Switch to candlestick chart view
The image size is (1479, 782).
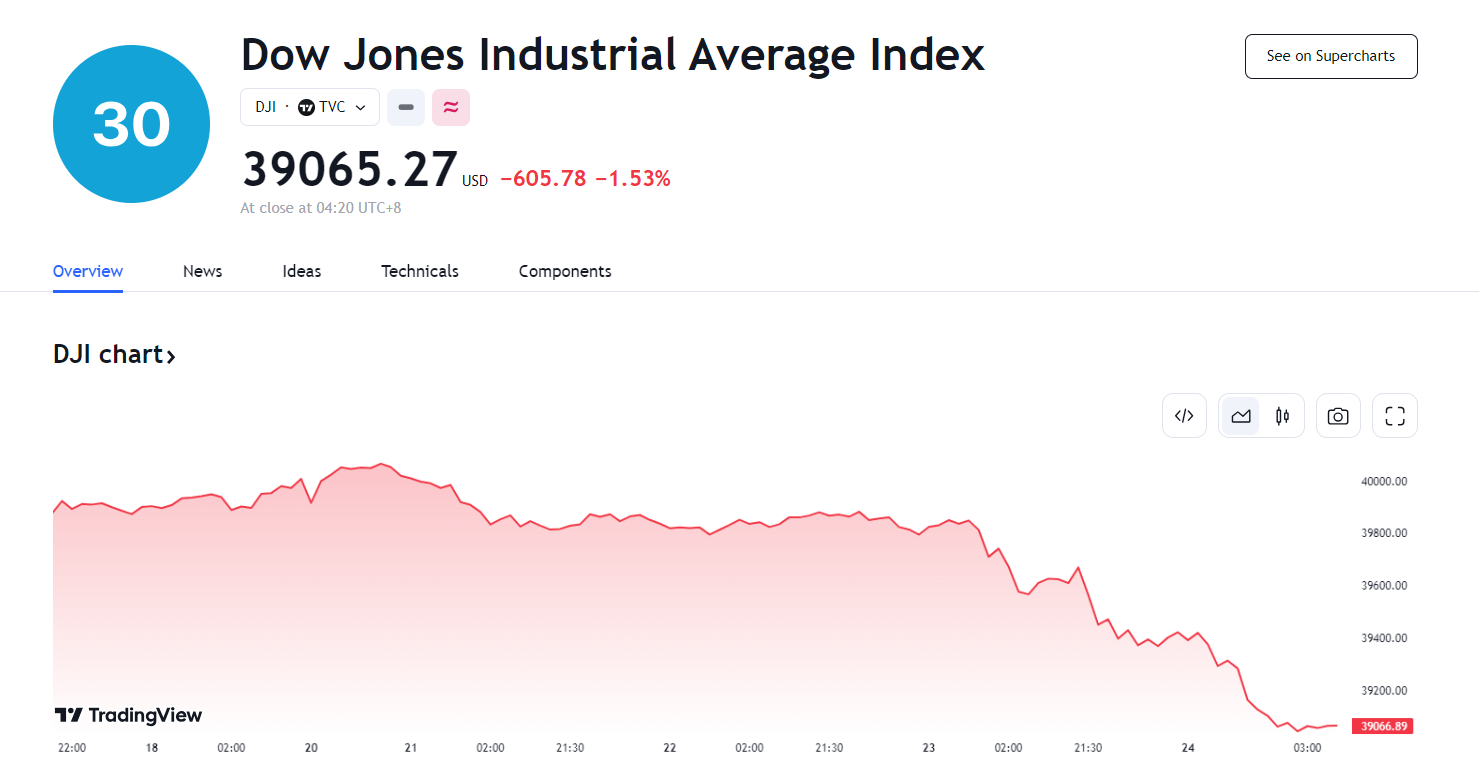(x=1282, y=416)
